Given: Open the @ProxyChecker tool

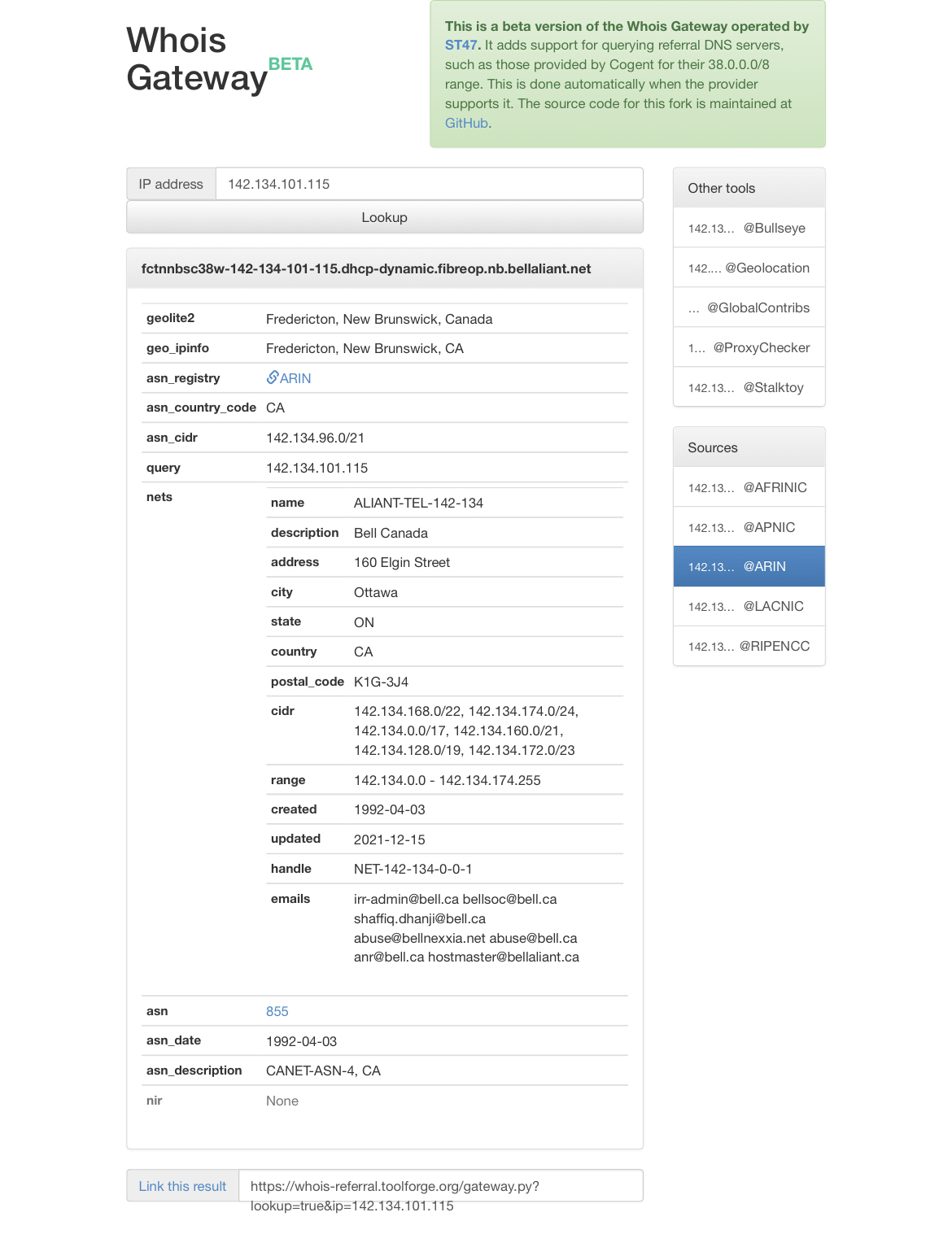Looking at the screenshot, I should [x=749, y=347].
